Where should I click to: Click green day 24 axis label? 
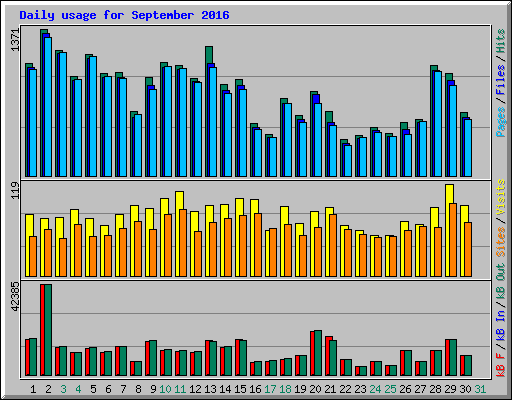click(x=375, y=389)
